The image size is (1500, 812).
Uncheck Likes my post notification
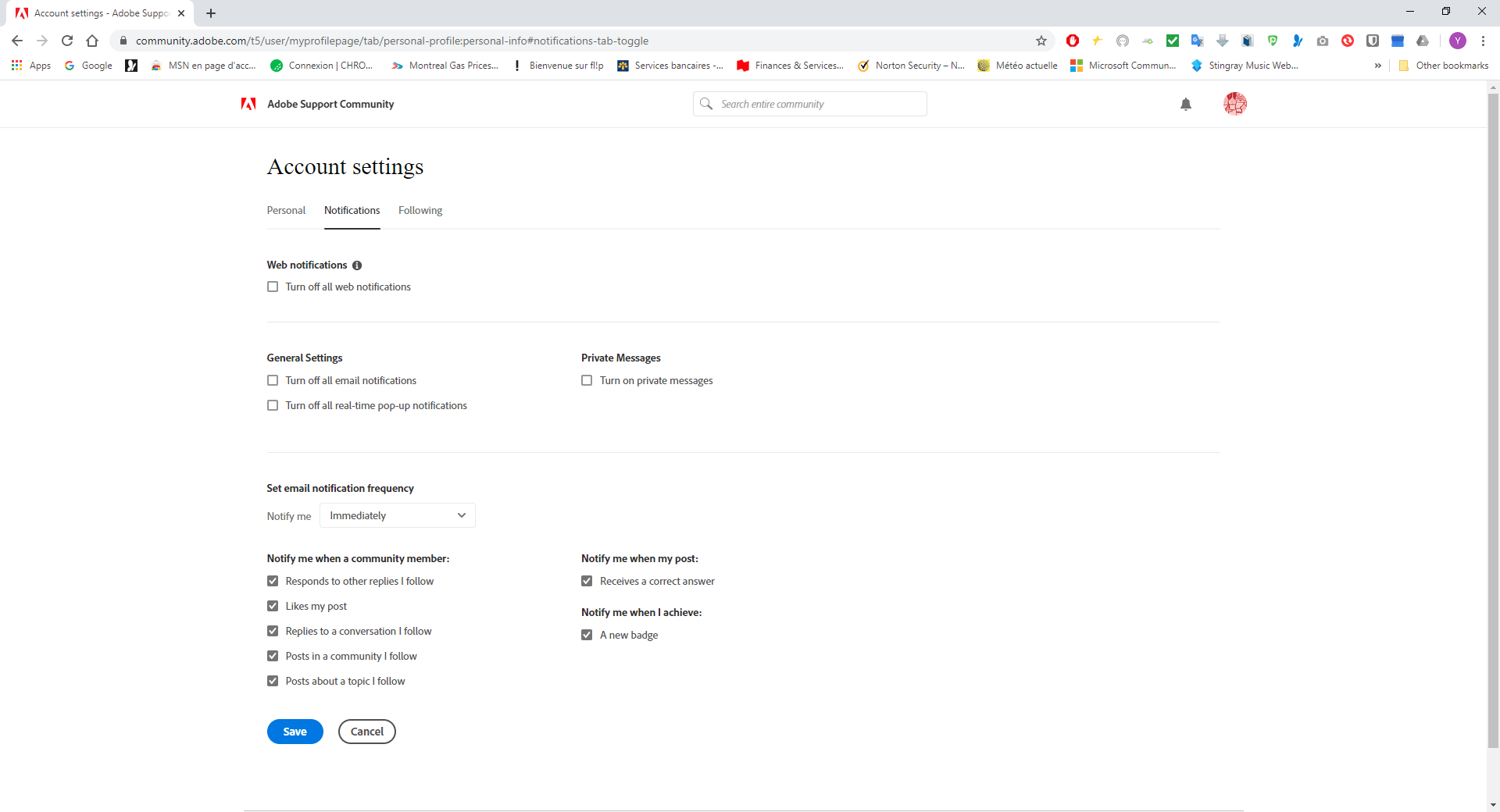273,606
